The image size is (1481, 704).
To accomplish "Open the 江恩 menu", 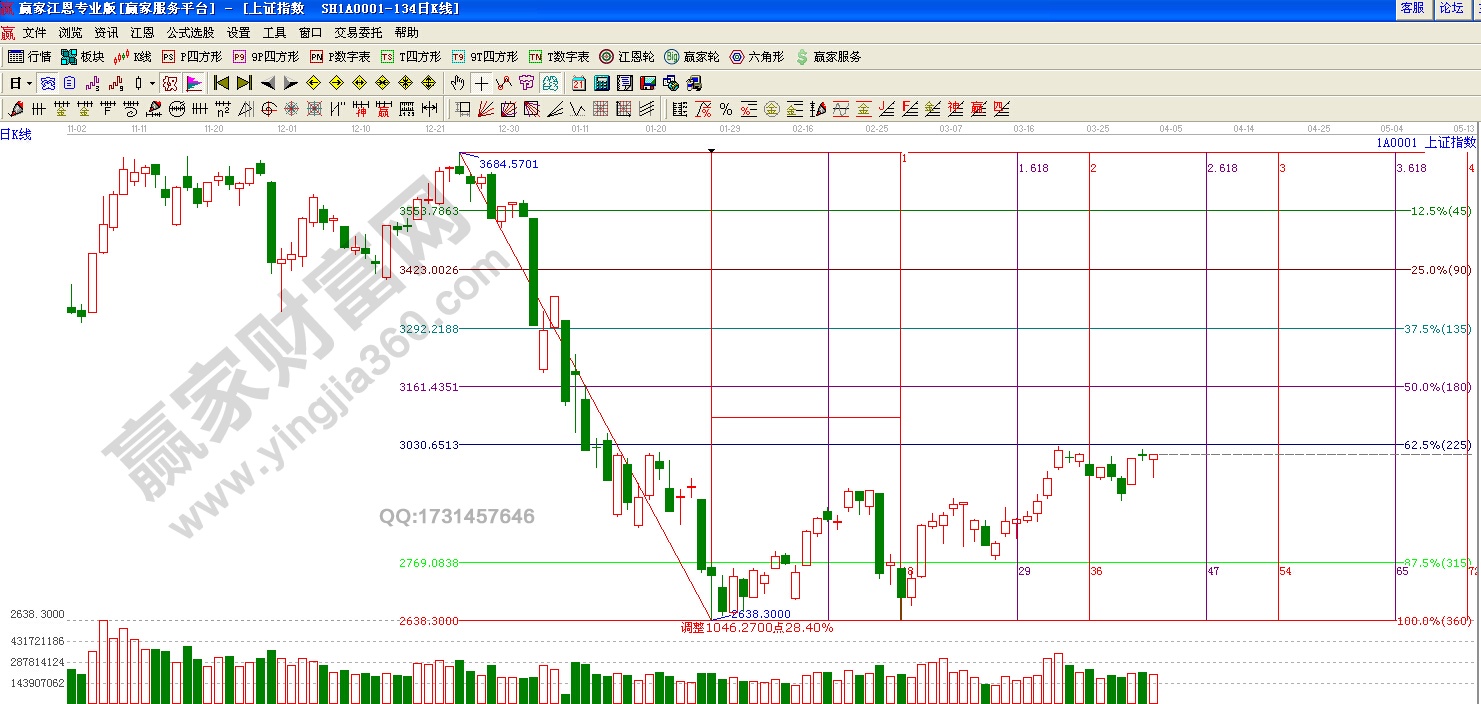I will [142, 33].
